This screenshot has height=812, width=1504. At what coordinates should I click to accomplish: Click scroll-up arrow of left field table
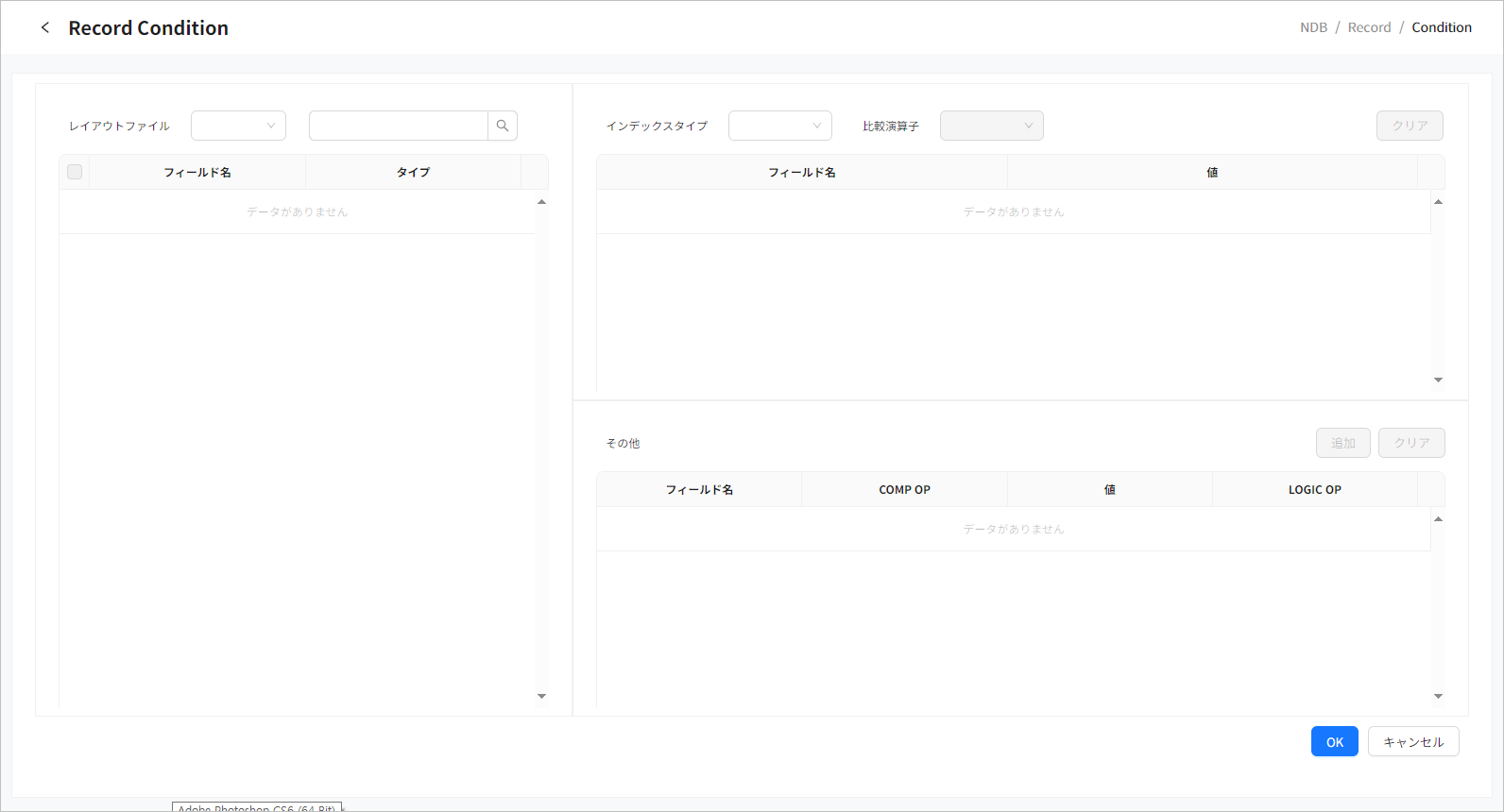tap(541, 202)
